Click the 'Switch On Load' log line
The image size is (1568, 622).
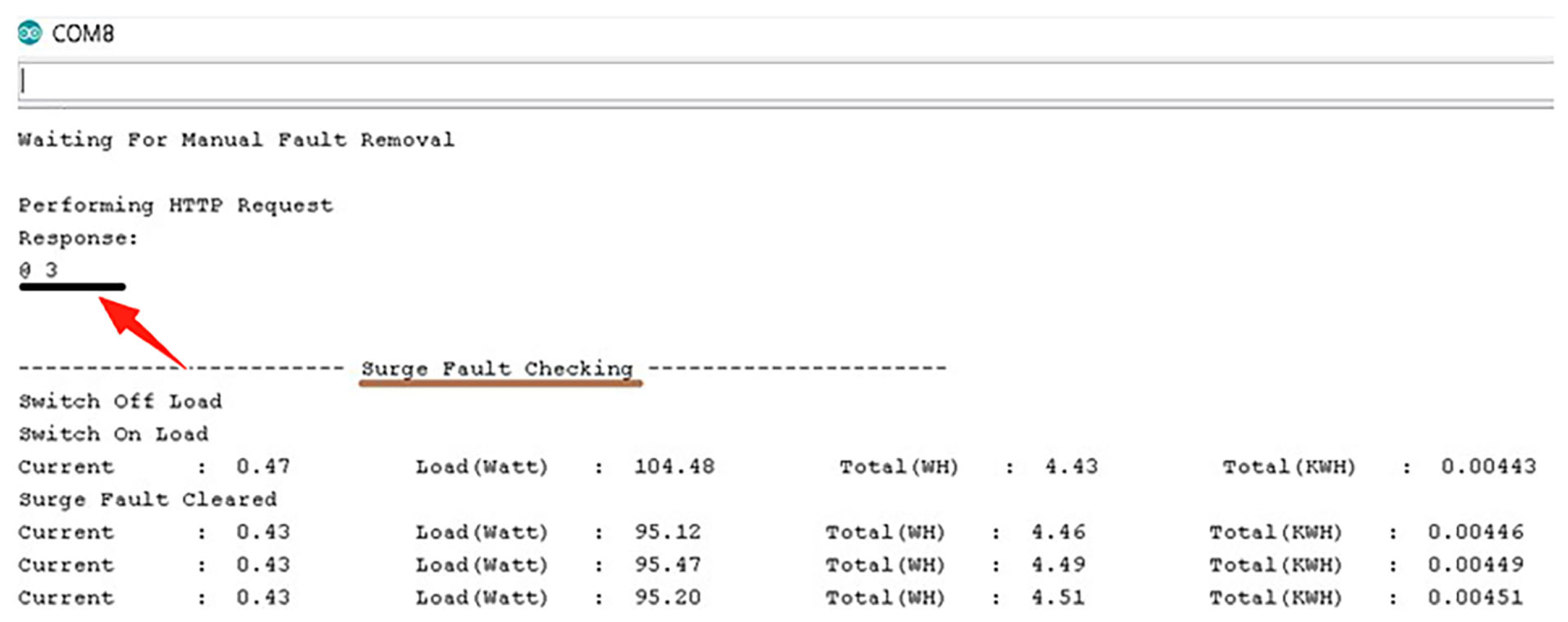114,435
